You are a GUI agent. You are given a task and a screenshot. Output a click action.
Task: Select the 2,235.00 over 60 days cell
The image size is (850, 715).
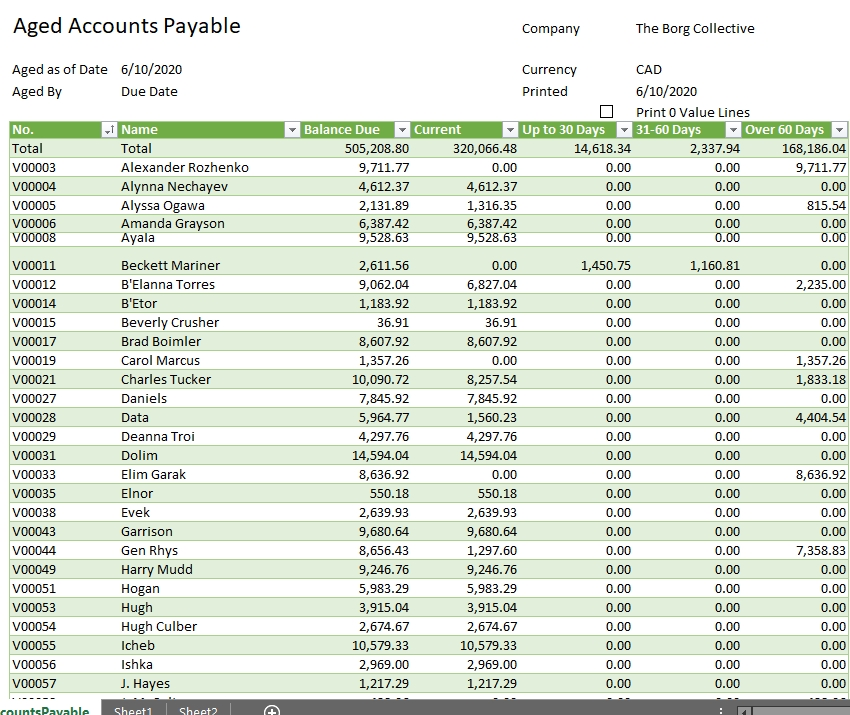point(821,285)
